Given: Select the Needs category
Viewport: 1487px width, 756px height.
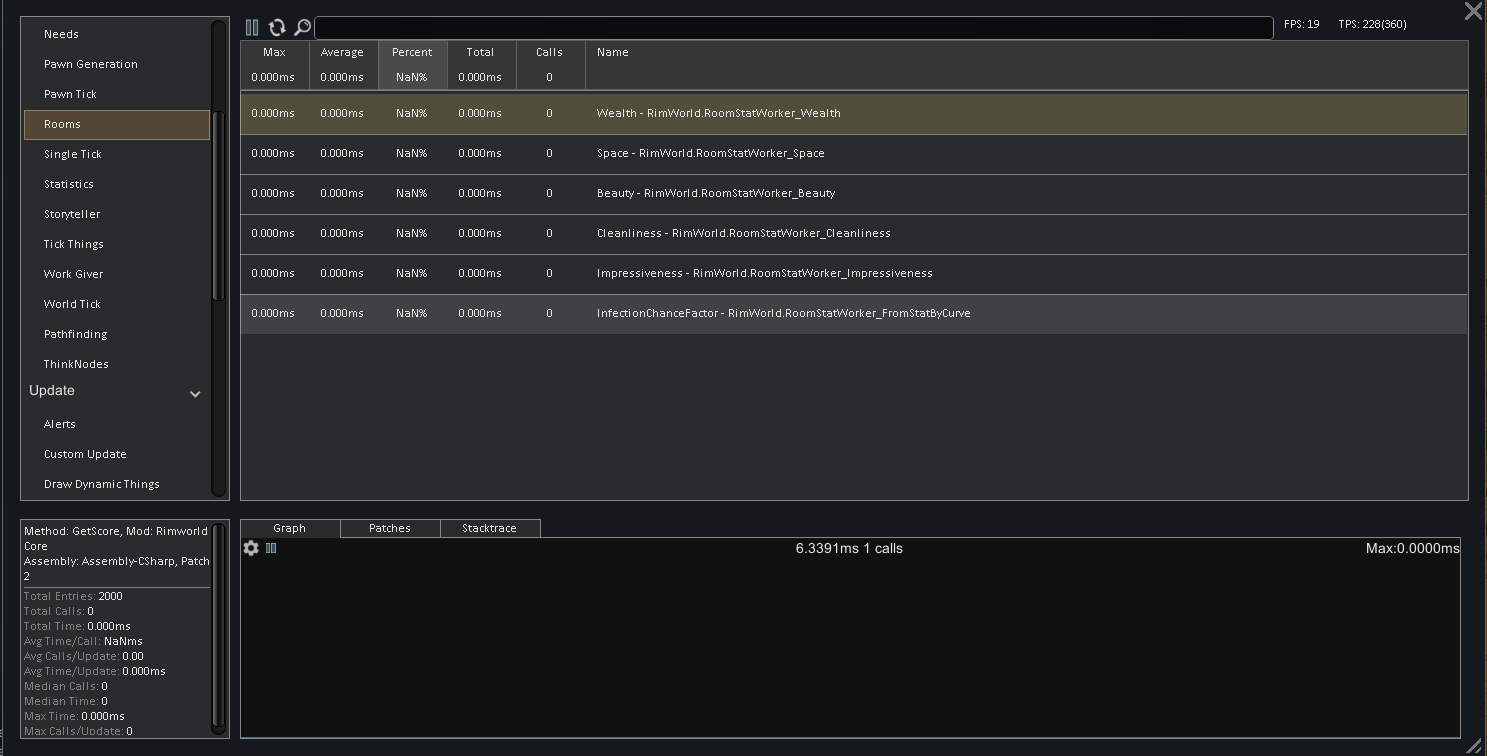Looking at the screenshot, I should point(117,34).
